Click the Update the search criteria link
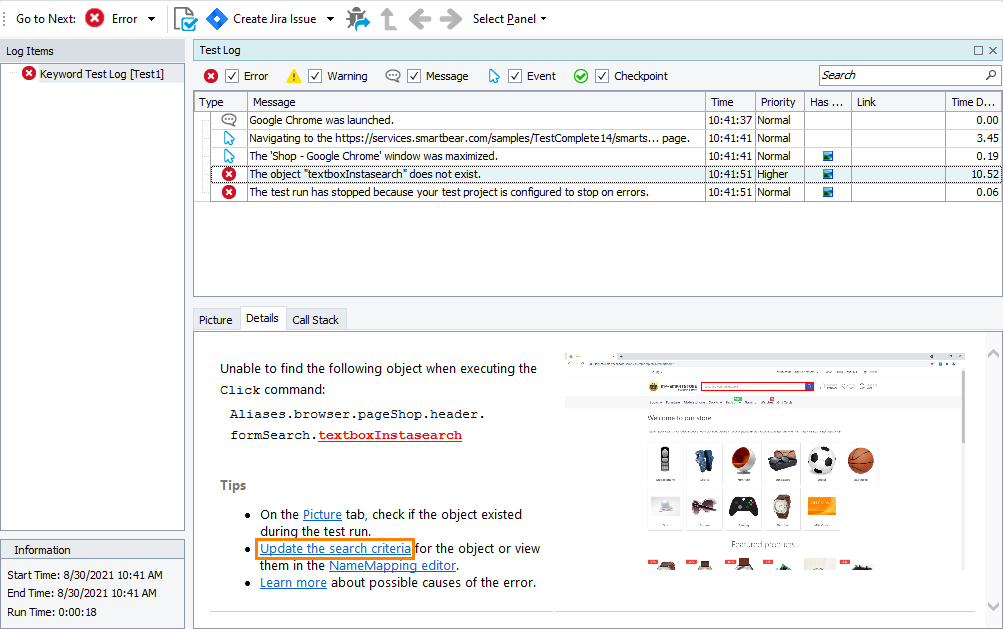Viewport: 1003px width, 629px height. click(x=335, y=549)
